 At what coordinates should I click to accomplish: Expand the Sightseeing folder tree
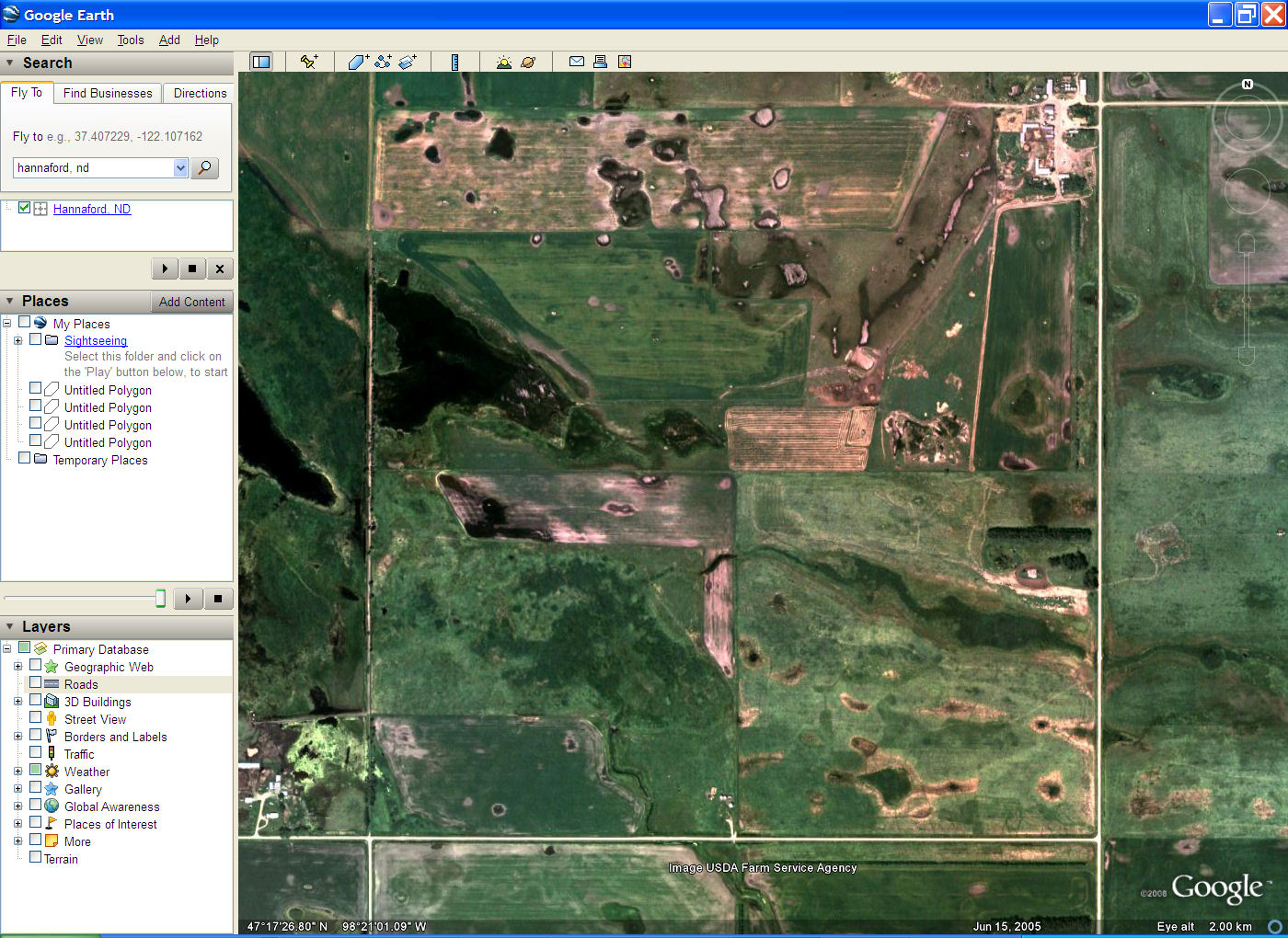[17, 340]
